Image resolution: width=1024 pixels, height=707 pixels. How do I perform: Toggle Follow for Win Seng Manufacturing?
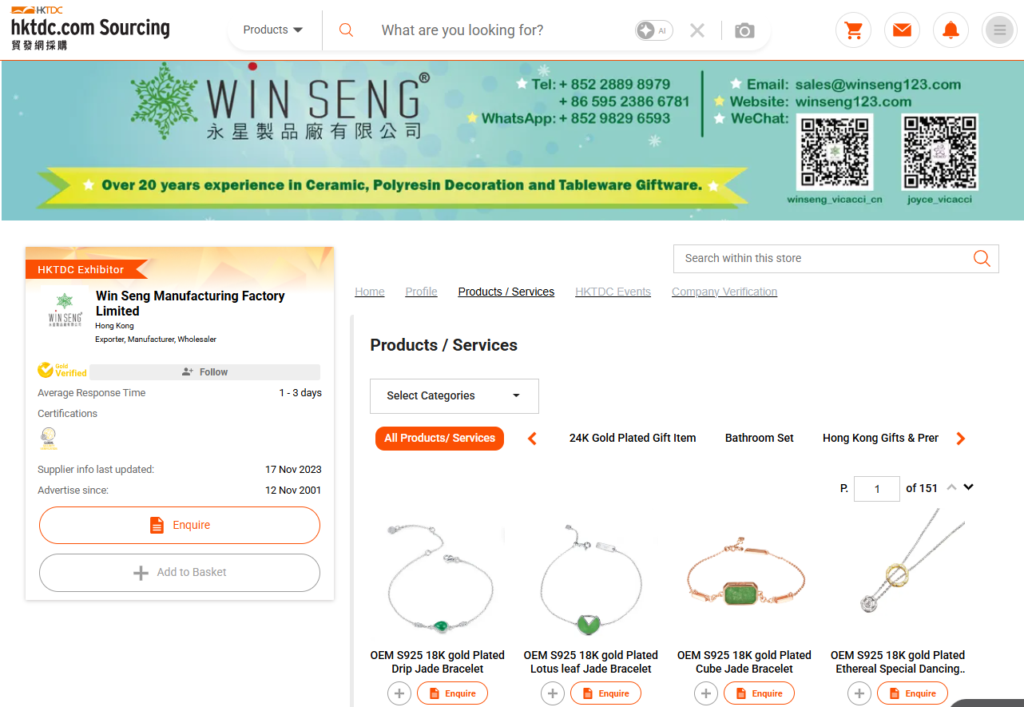(205, 372)
